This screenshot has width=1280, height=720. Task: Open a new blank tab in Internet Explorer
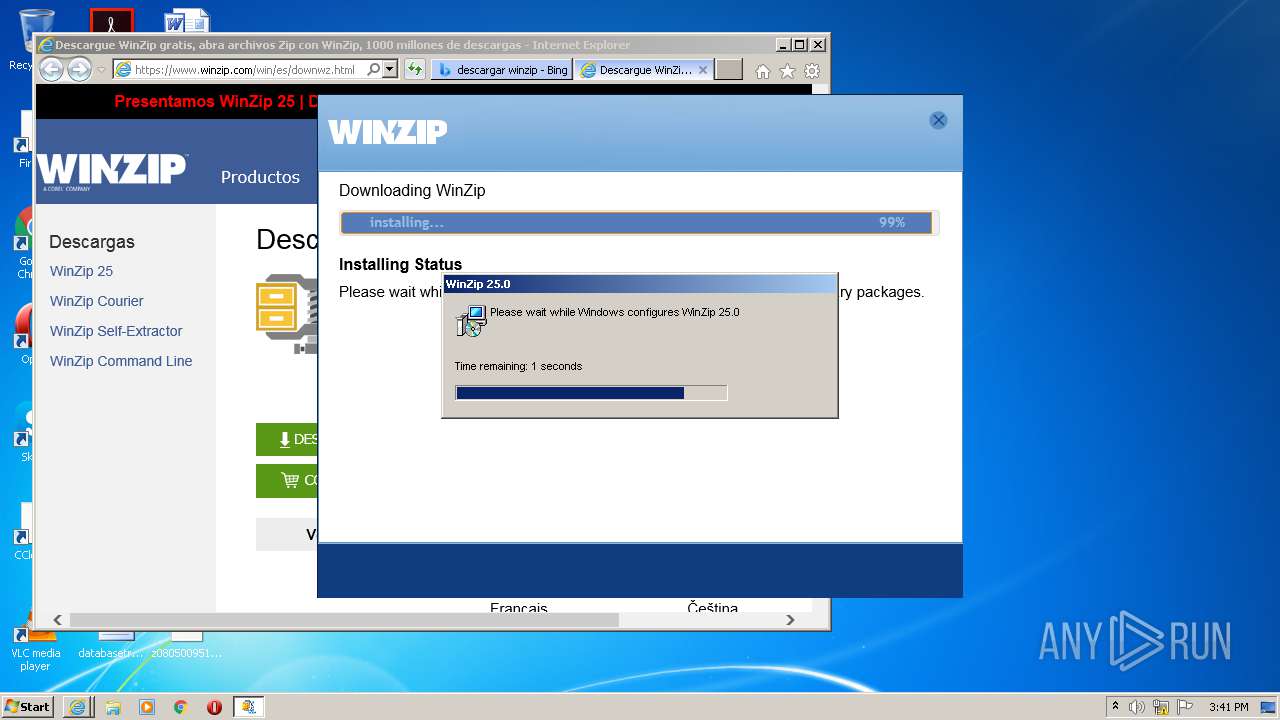(729, 70)
